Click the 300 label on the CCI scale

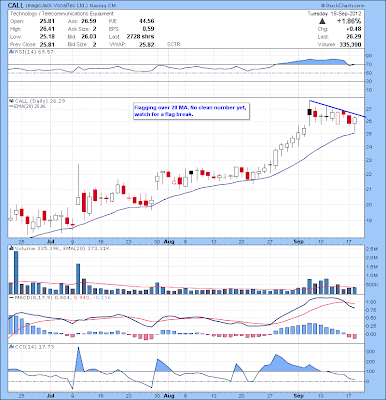tap(371, 352)
